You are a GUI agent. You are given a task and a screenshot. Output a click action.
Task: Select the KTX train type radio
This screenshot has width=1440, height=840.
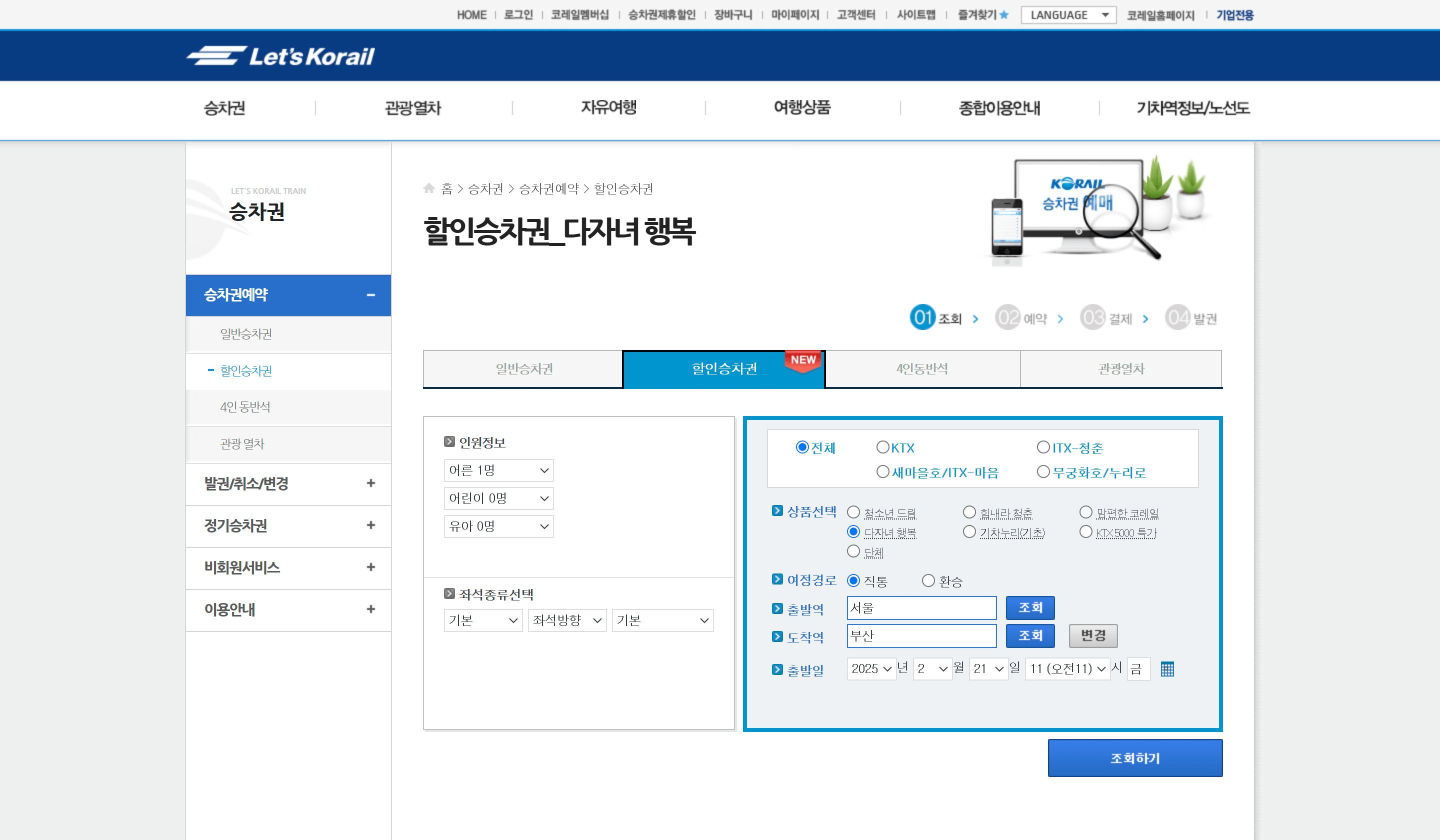point(882,447)
